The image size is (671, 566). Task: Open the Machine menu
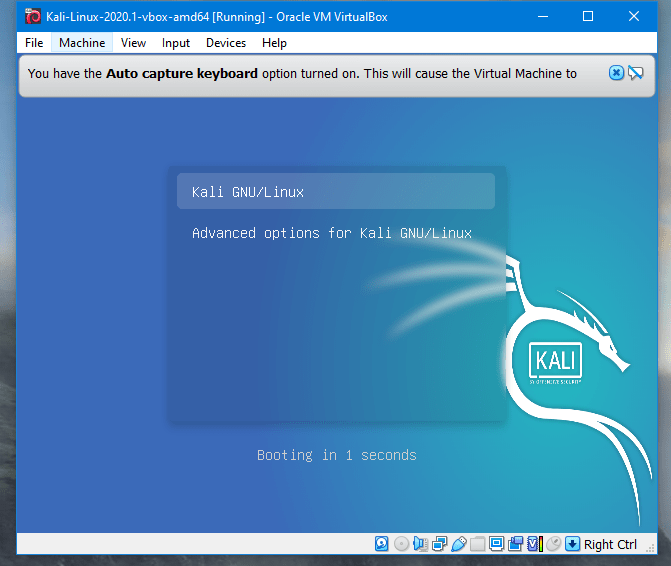tap(82, 43)
